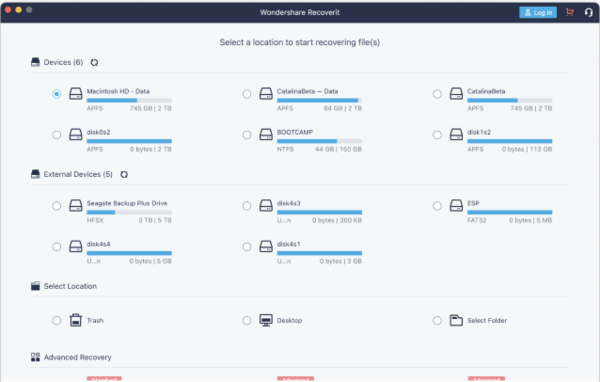Select Seagate Backup Plus Drive radio button
Screen dimensions: 600x382
pos(57,206)
